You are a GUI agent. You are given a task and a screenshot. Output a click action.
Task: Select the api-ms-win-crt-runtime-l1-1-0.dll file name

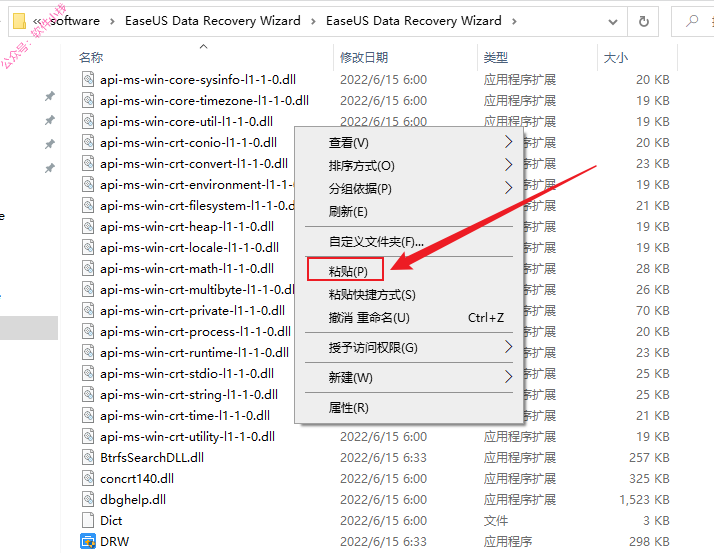coord(194,353)
